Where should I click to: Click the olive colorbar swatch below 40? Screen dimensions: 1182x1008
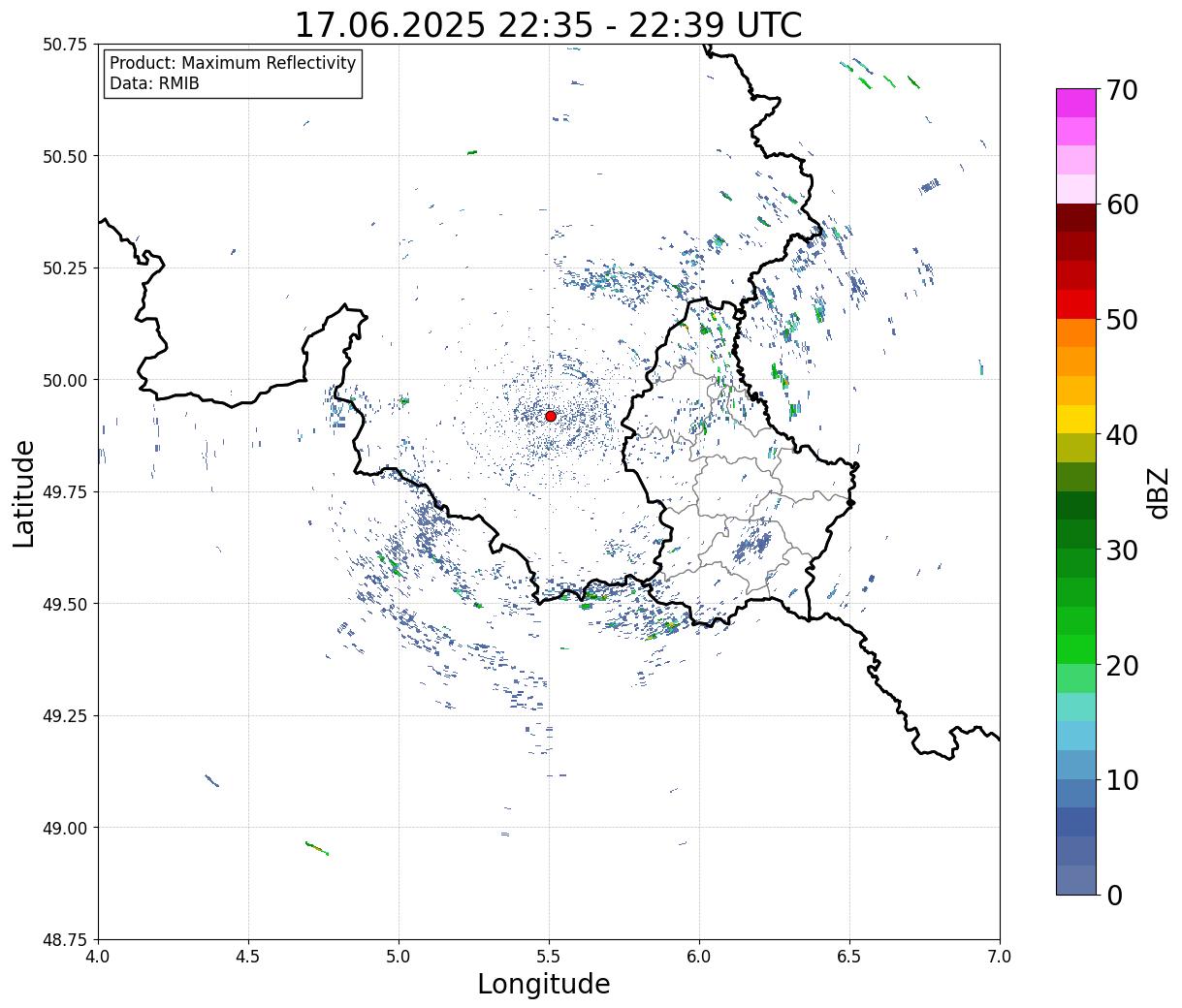[x=1076, y=449]
